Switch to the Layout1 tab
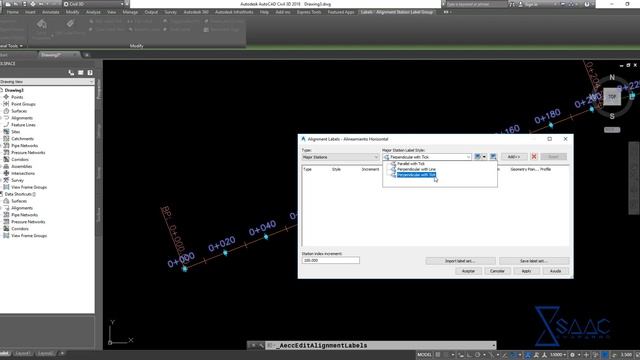 (x=23, y=353)
